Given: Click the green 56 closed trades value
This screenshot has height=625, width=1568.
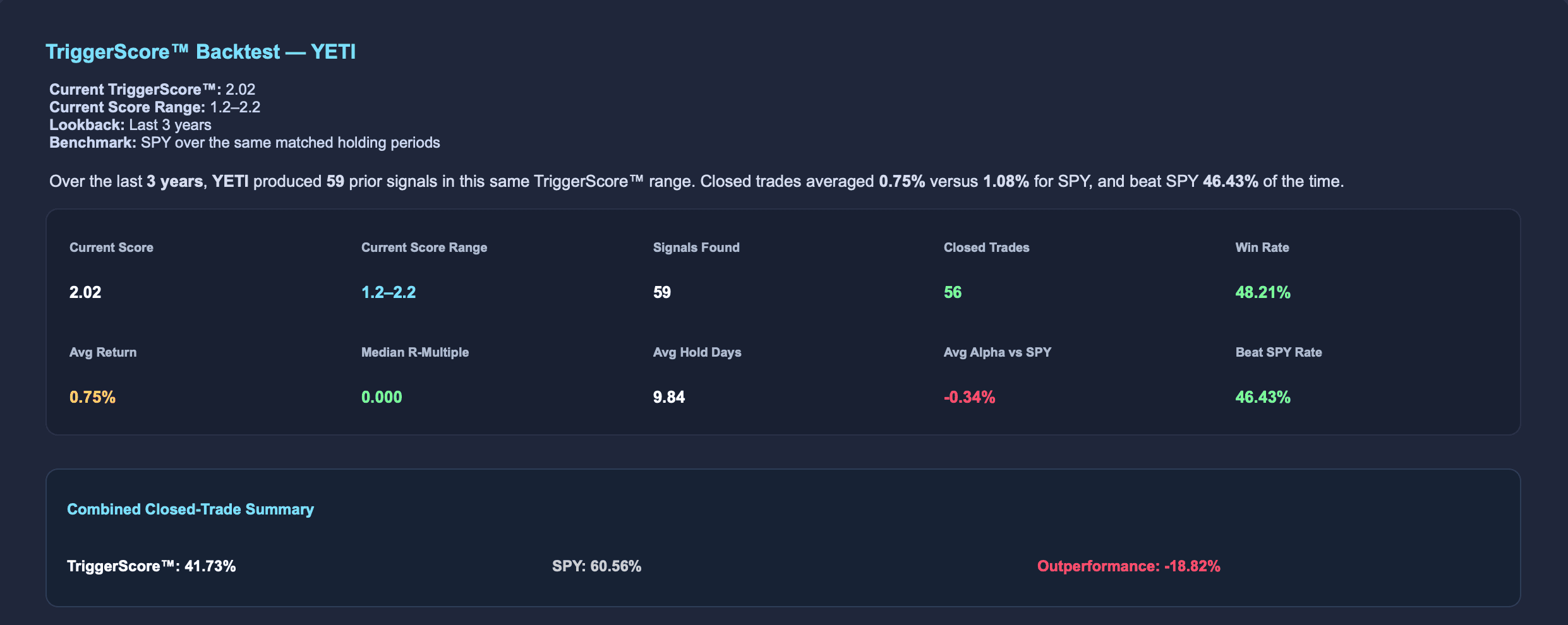Looking at the screenshot, I should click(x=953, y=292).
